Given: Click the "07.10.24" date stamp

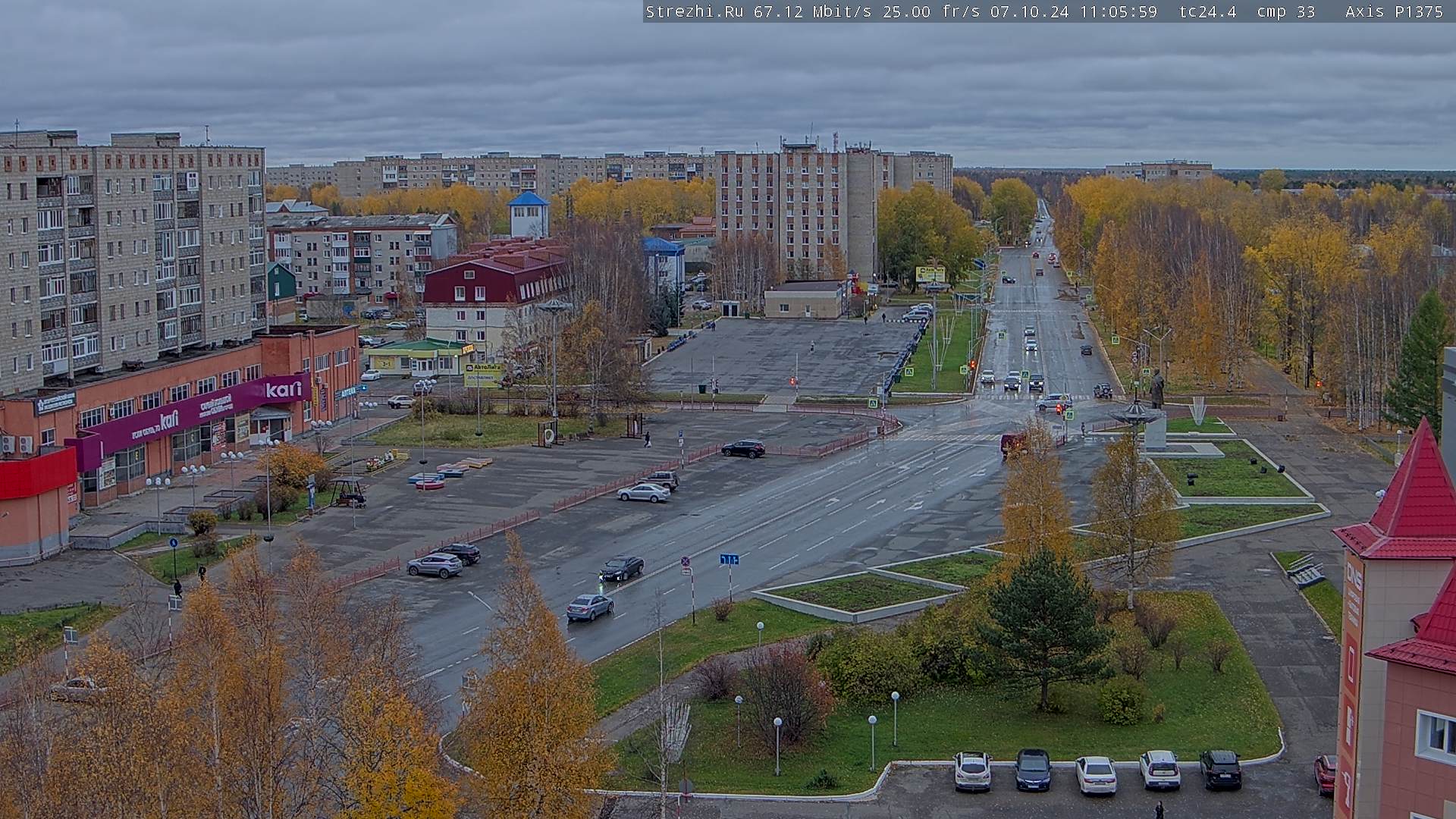Looking at the screenshot, I should coord(1030,11).
